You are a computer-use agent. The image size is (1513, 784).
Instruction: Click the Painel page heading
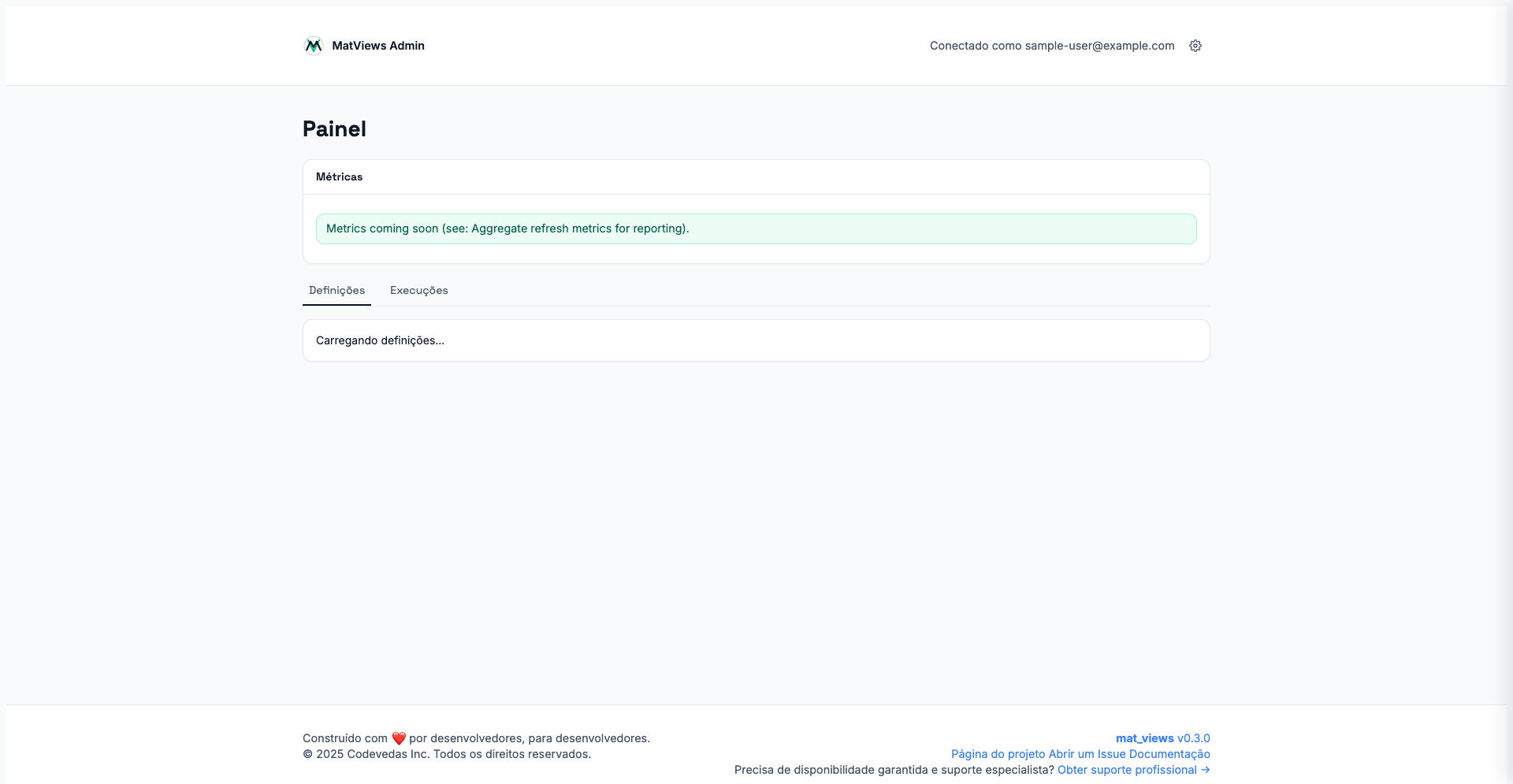point(334,129)
